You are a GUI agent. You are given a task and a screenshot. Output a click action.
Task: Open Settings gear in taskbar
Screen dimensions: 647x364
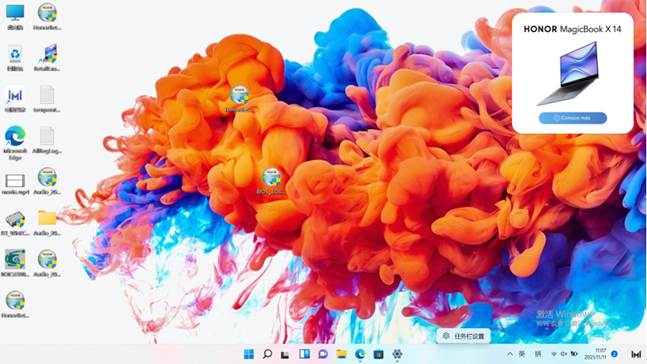pos(397,354)
